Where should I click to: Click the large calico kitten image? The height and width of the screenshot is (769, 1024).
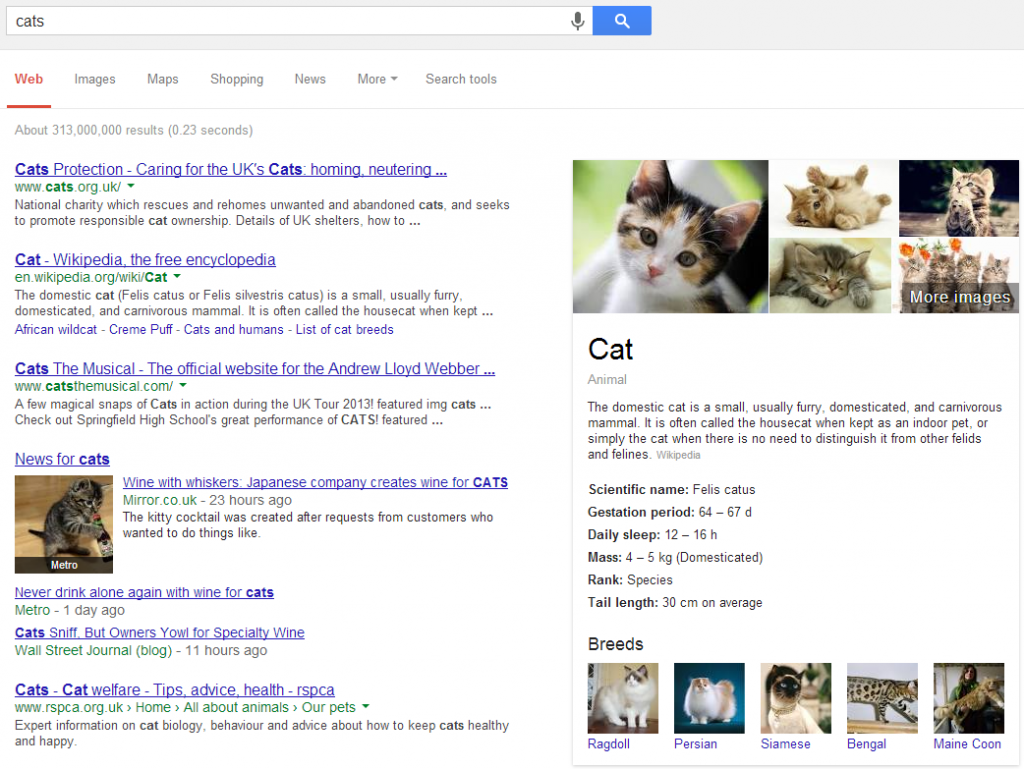point(670,236)
